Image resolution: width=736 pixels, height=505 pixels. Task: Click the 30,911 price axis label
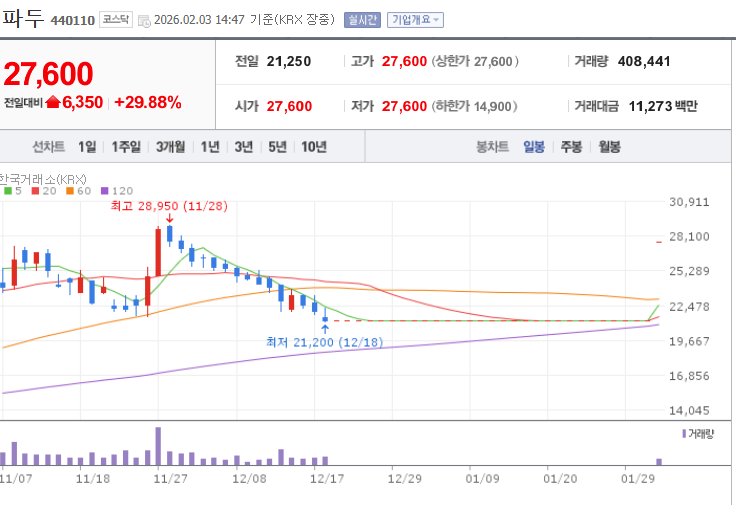689,202
